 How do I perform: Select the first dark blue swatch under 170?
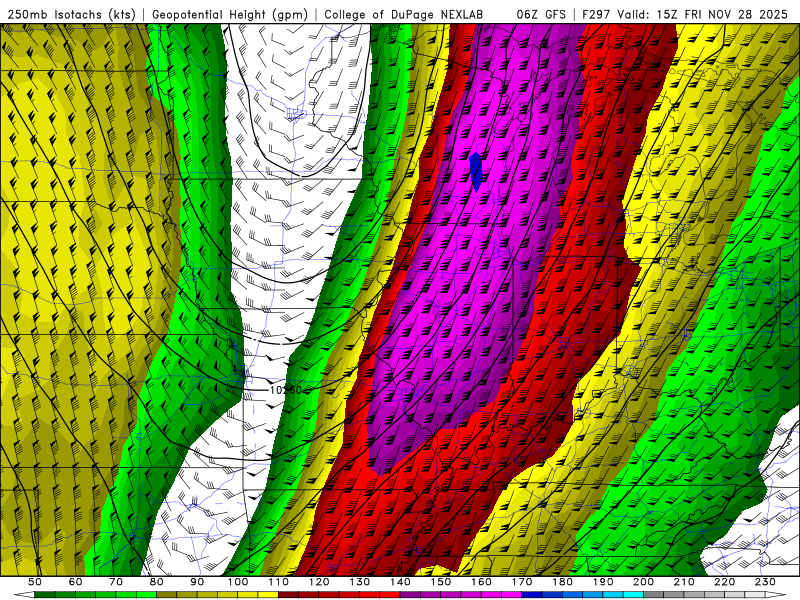click(532, 594)
